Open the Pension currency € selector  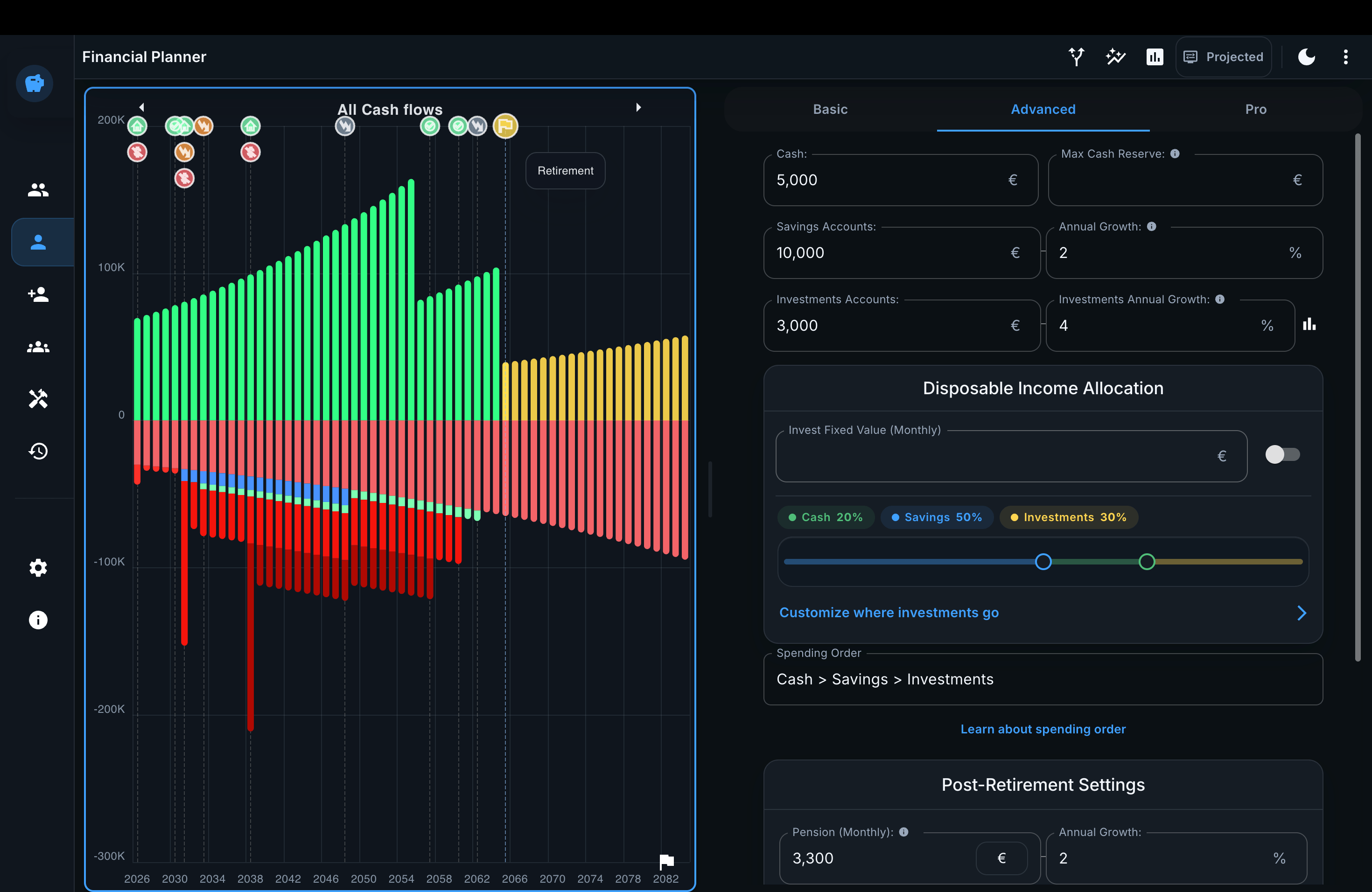coord(1001,858)
